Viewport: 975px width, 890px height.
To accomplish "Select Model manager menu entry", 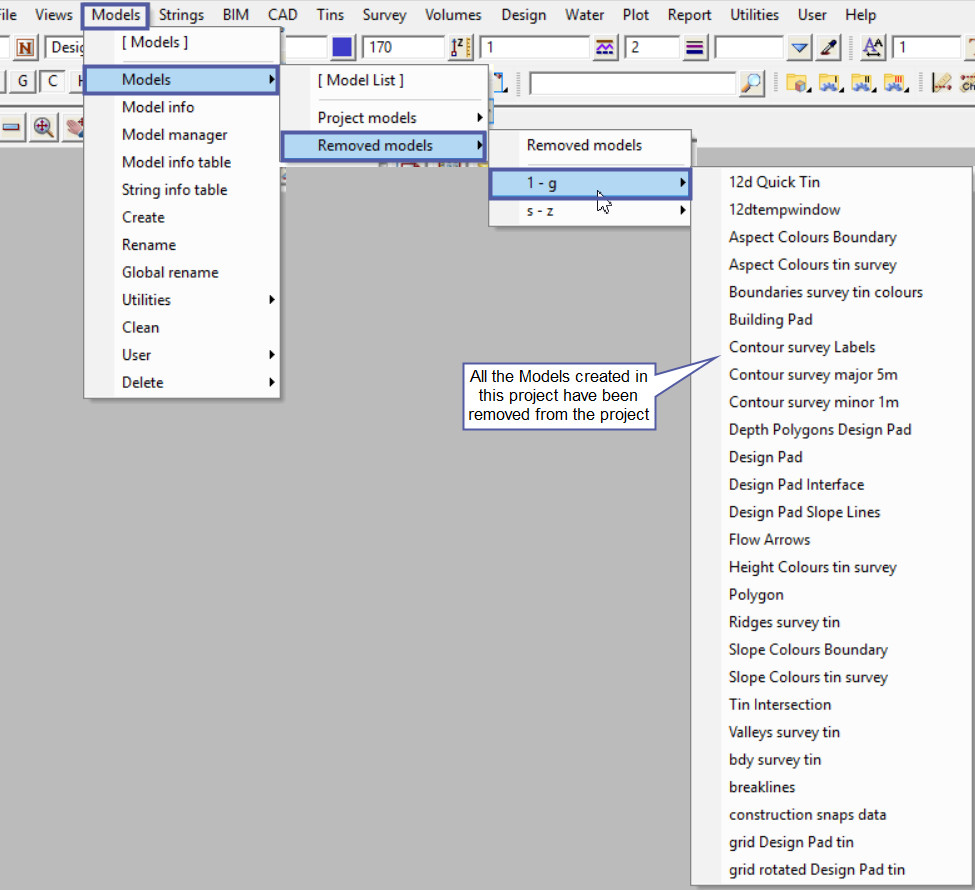I will (182, 134).
